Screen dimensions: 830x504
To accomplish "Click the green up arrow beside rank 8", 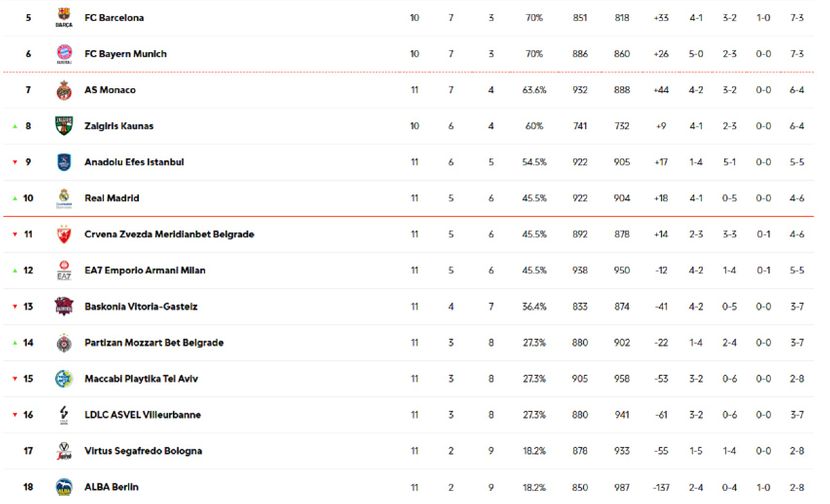I will tap(15, 126).
